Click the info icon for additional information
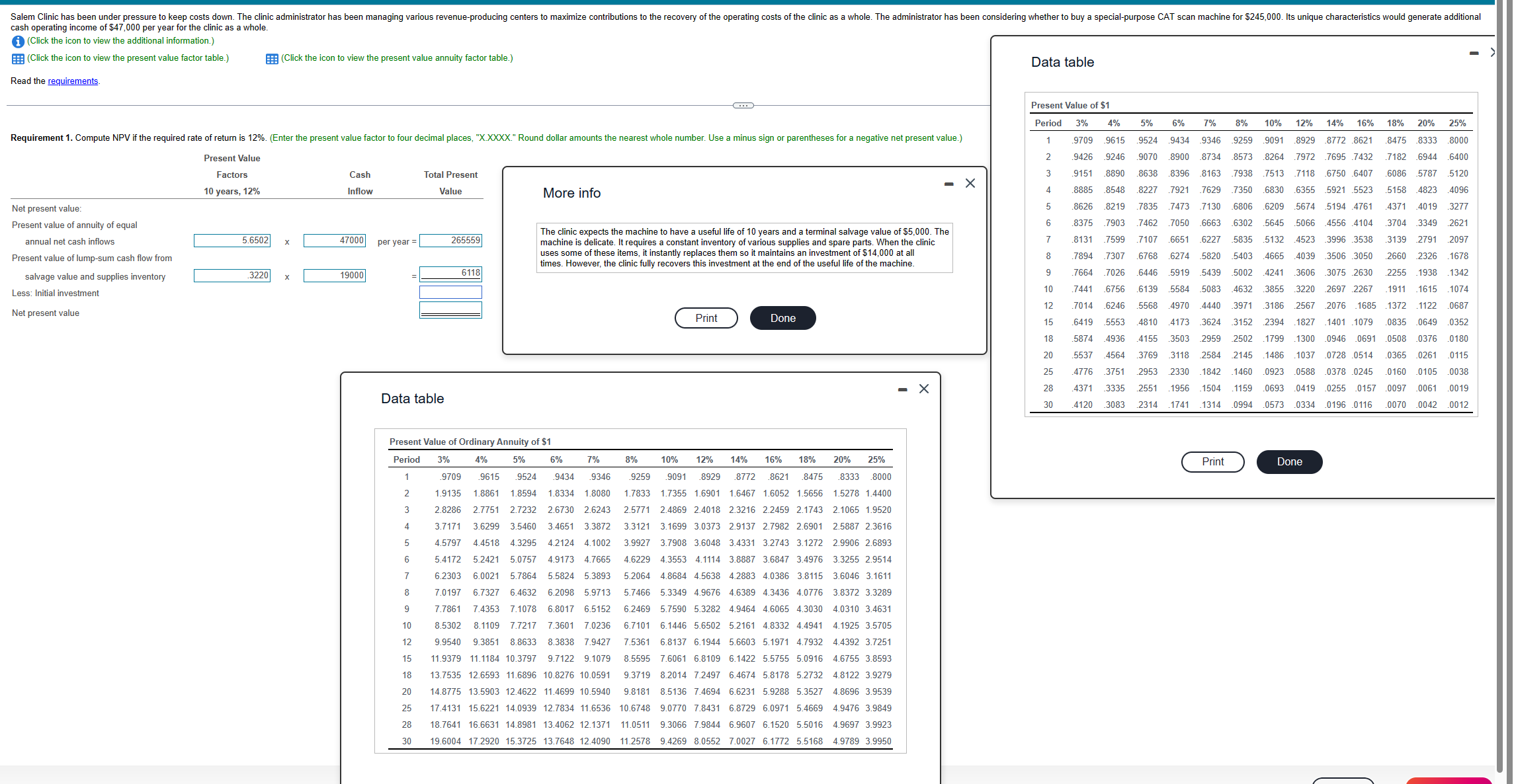The height and width of the screenshot is (784, 1514). [x=17, y=42]
